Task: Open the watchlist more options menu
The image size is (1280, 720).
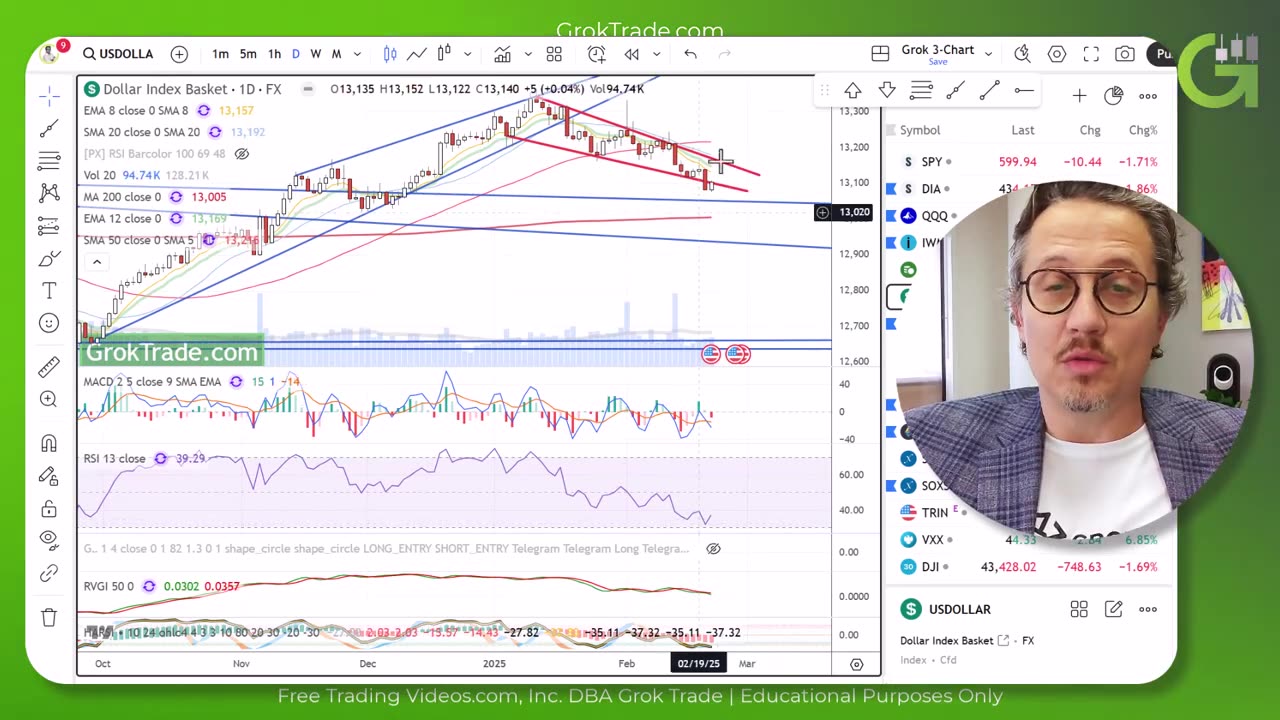Action: [x=1148, y=96]
